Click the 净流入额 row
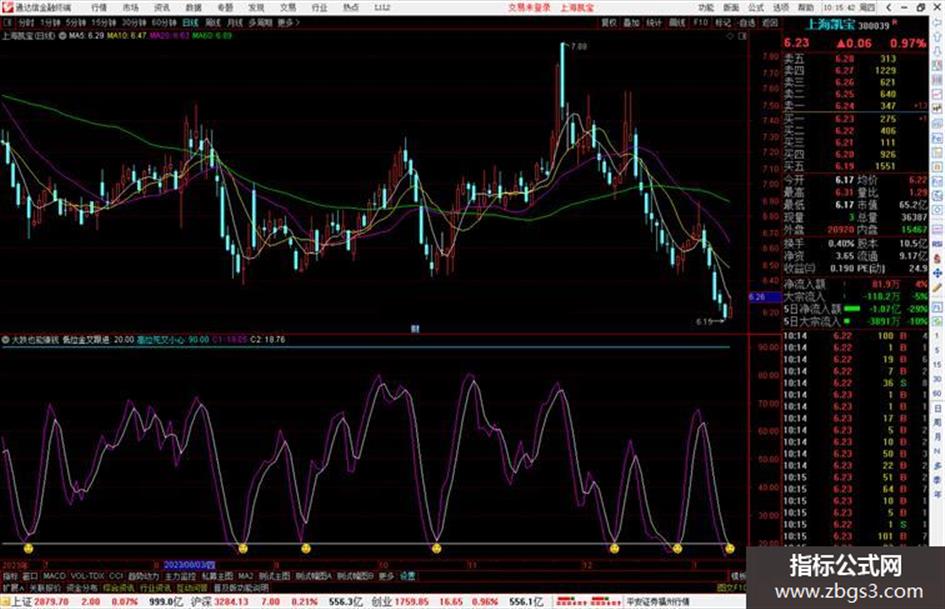The image size is (945, 609). pos(855,283)
